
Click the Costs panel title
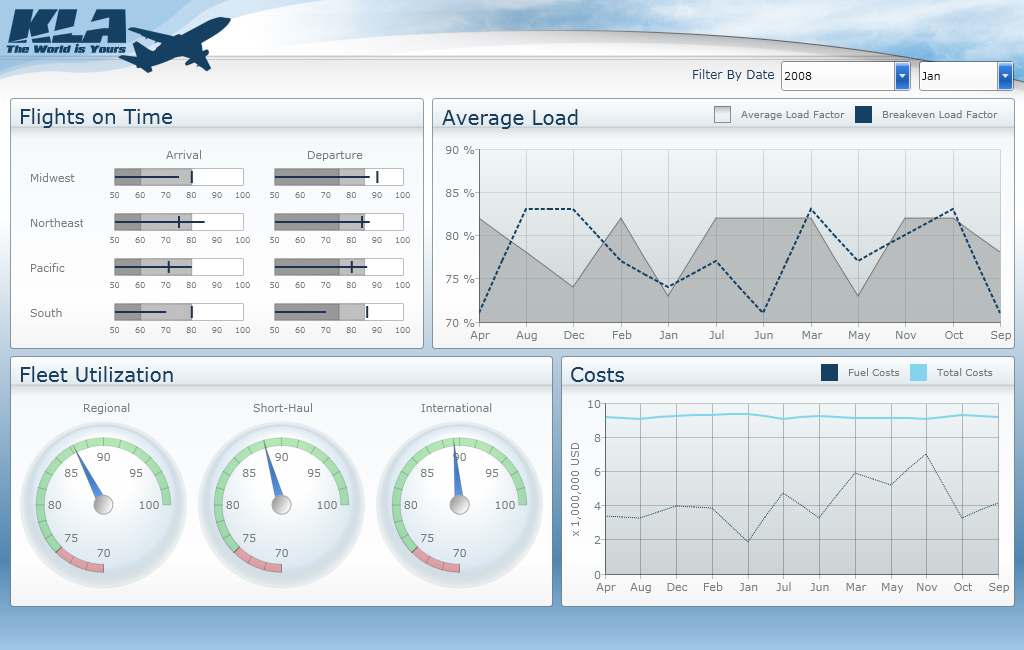tap(597, 376)
